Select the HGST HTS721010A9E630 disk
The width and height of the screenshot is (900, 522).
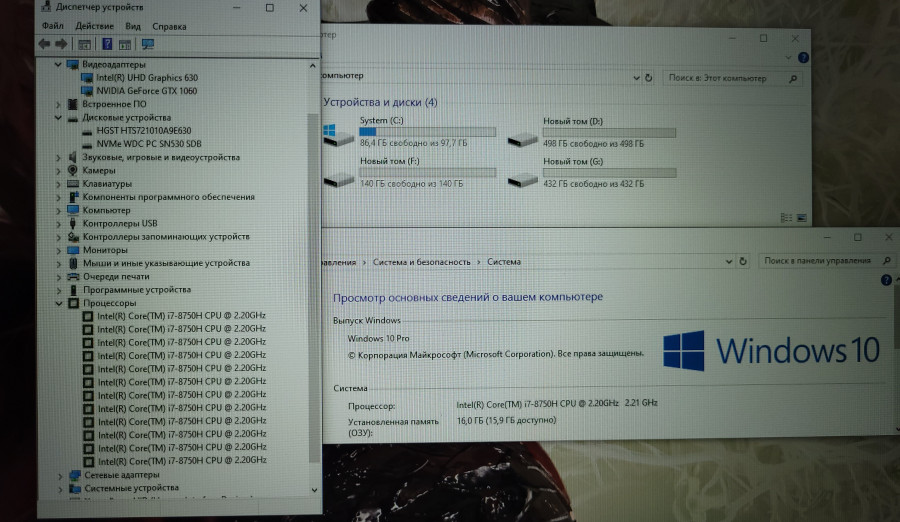pyautogui.click(x=143, y=131)
